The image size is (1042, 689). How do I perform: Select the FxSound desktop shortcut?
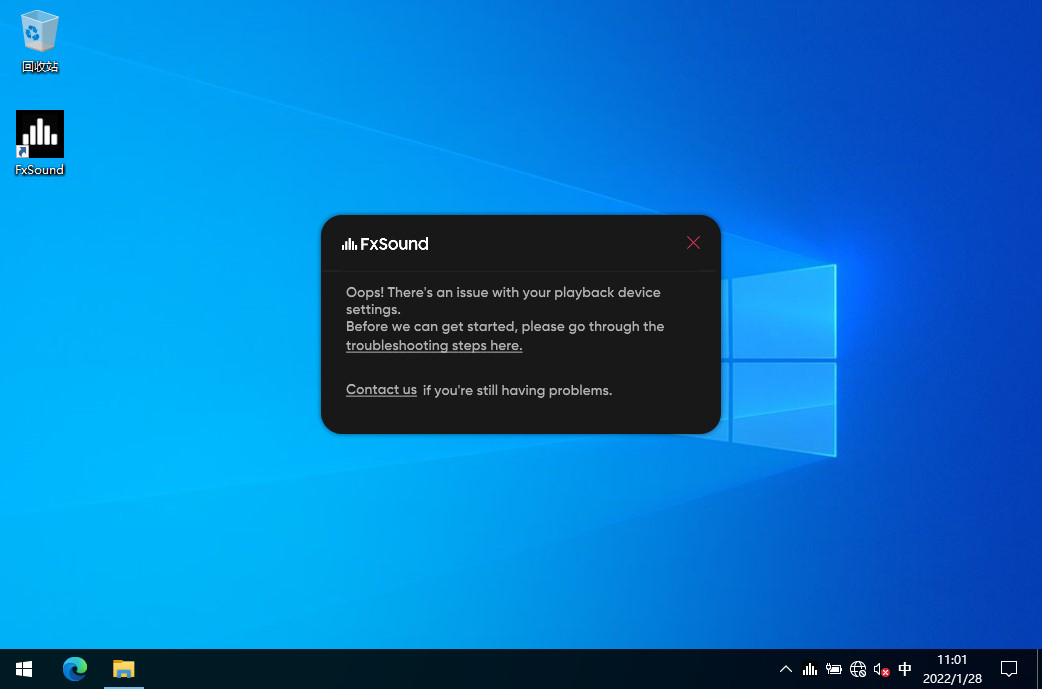[x=39, y=143]
